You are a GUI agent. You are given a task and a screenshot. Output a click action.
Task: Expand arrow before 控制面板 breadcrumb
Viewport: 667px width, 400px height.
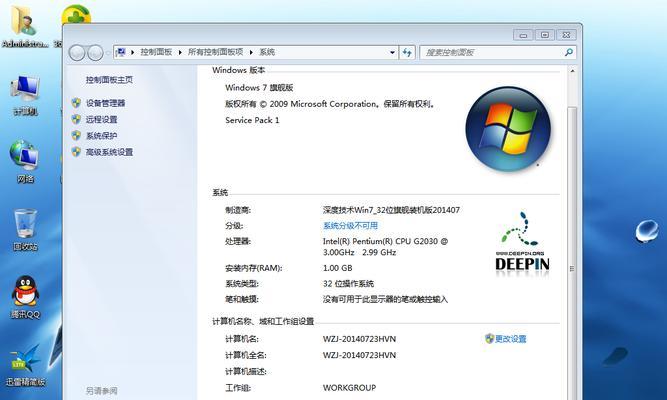pos(132,52)
